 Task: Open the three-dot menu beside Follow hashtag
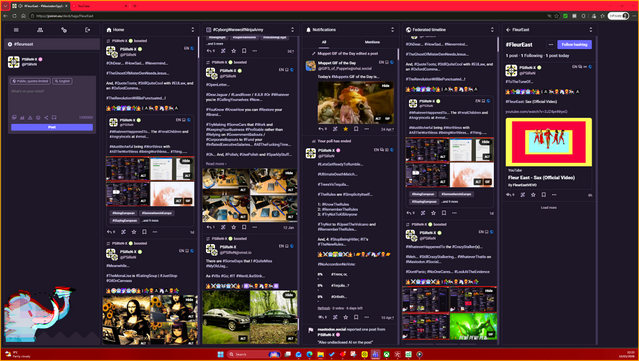551,44
